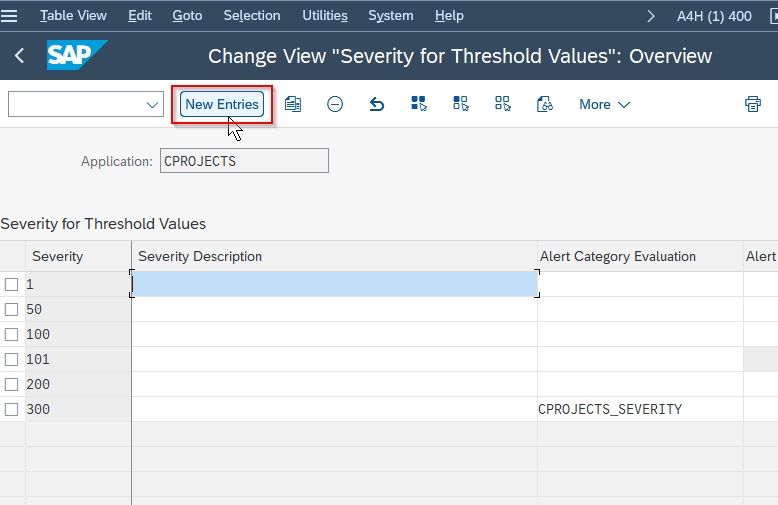
Task: Expand menu bar overflow chevron
Action: pyautogui.click(x=651, y=16)
